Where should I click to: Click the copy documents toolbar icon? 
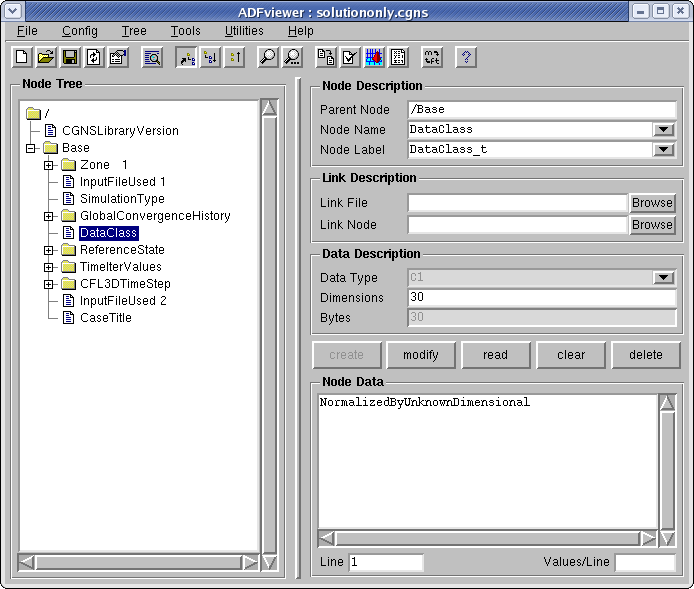[326, 57]
